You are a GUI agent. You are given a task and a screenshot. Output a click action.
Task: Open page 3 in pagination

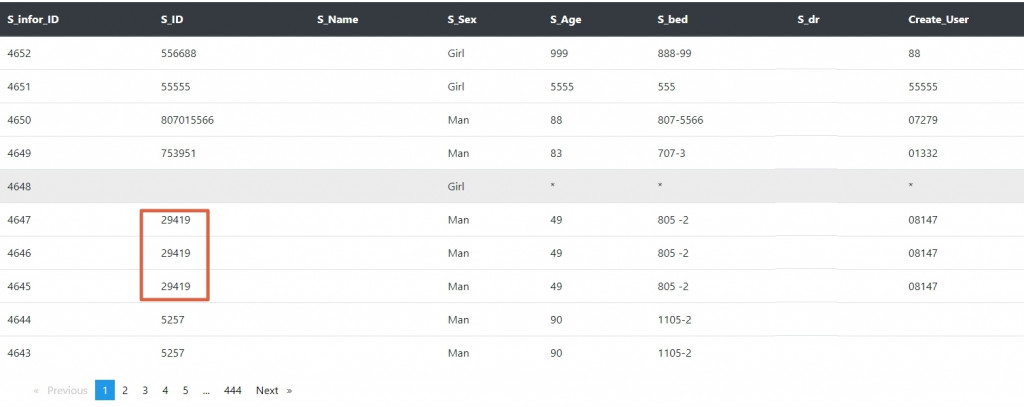tap(145, 391)
